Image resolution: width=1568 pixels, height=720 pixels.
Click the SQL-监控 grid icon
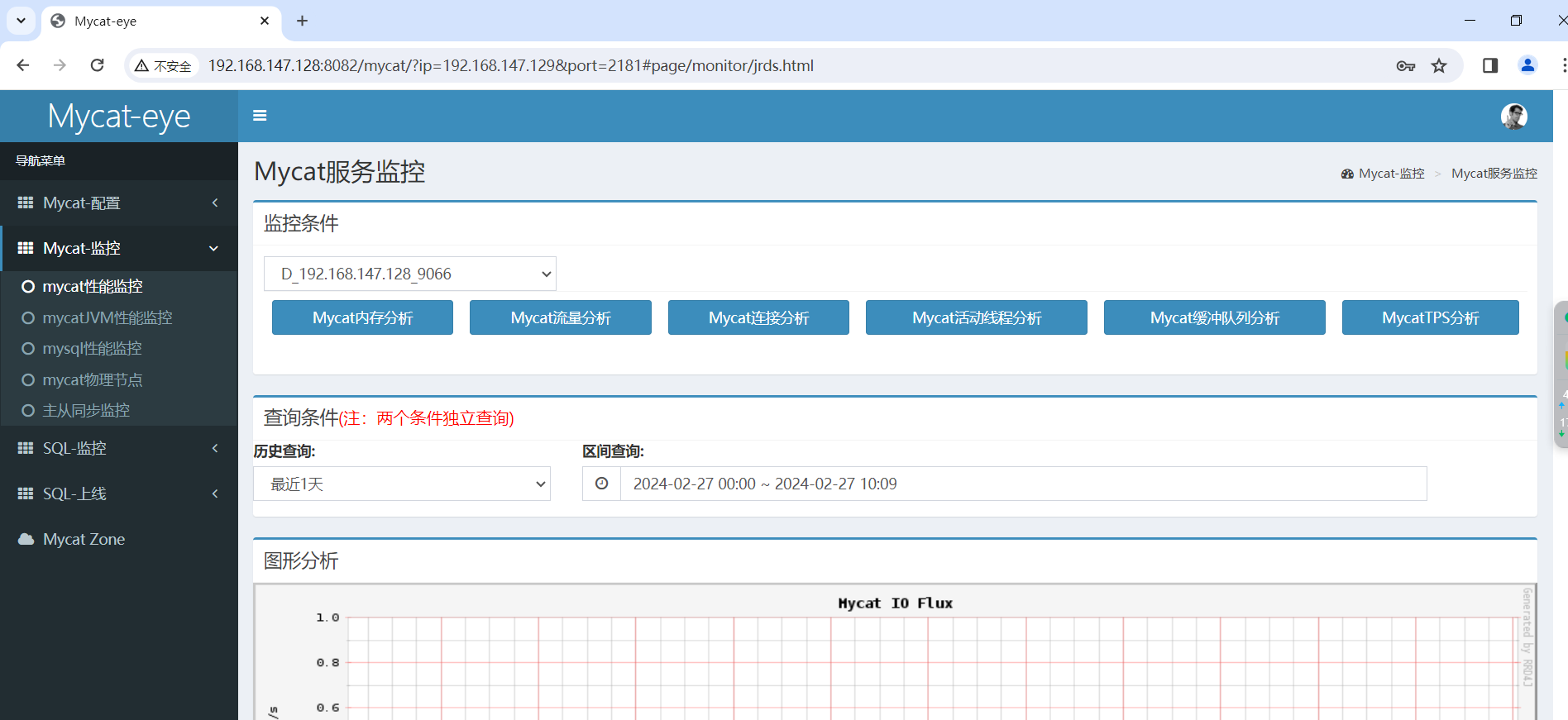point(26,448)
